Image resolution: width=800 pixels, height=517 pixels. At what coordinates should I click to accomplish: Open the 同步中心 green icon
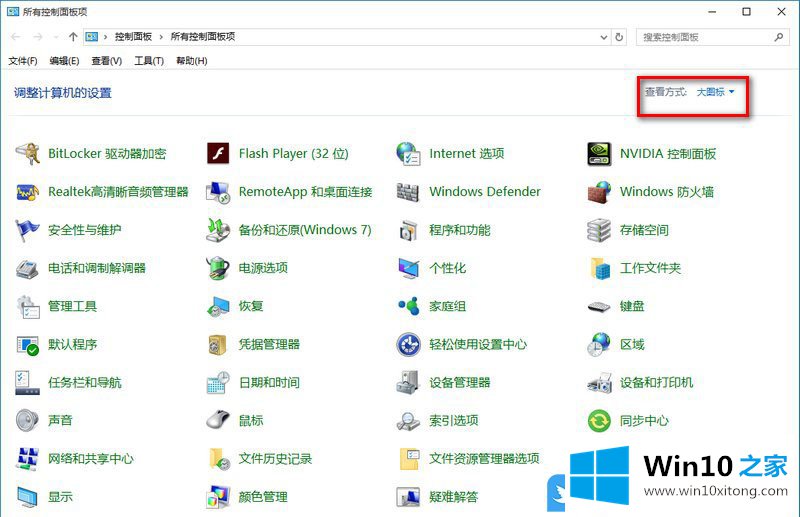point(599,421)
